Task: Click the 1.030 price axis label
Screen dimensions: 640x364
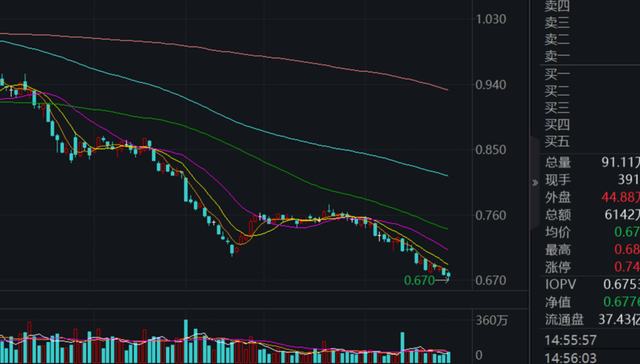Action: pos(491,19)
